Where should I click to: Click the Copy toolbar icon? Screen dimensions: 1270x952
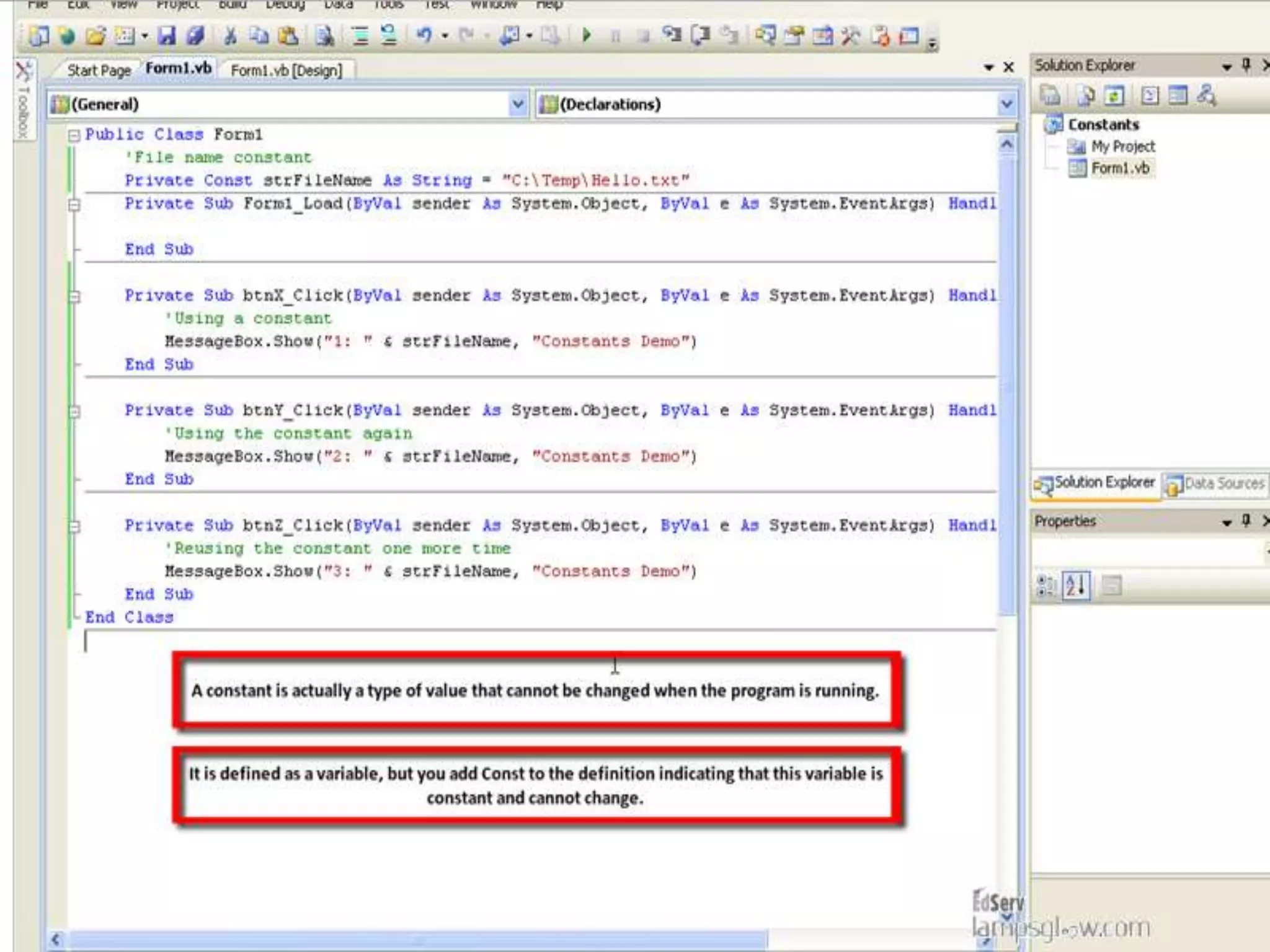(258, 35)
